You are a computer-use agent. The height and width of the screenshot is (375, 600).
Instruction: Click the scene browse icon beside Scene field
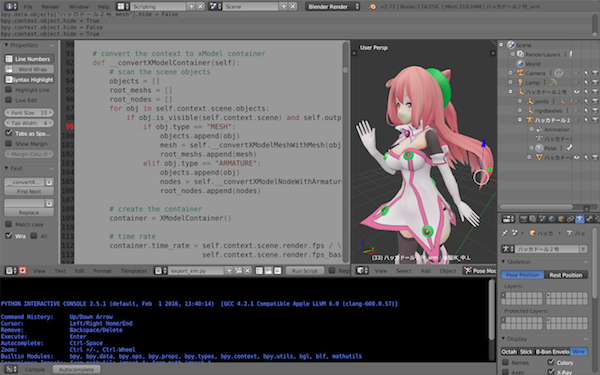coord(215,7)
